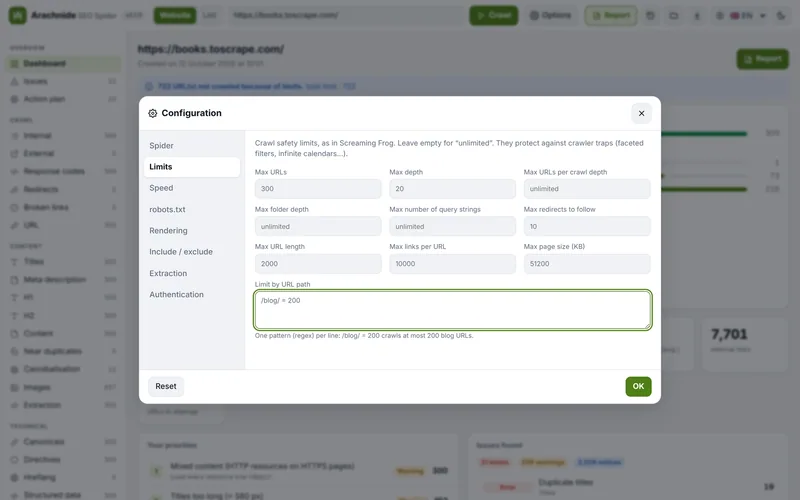Click the URL address field in toolbar
Screen dimensions: 800x500
click(347, 15)
